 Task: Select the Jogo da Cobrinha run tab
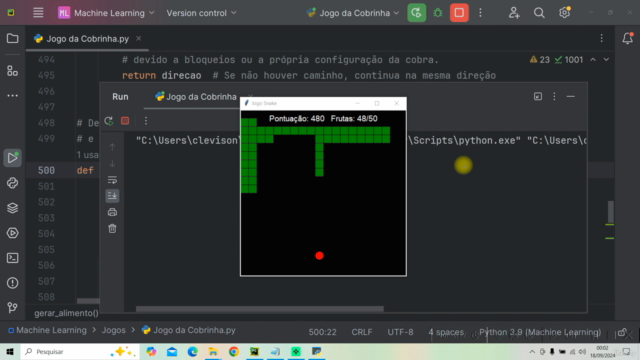196,97
